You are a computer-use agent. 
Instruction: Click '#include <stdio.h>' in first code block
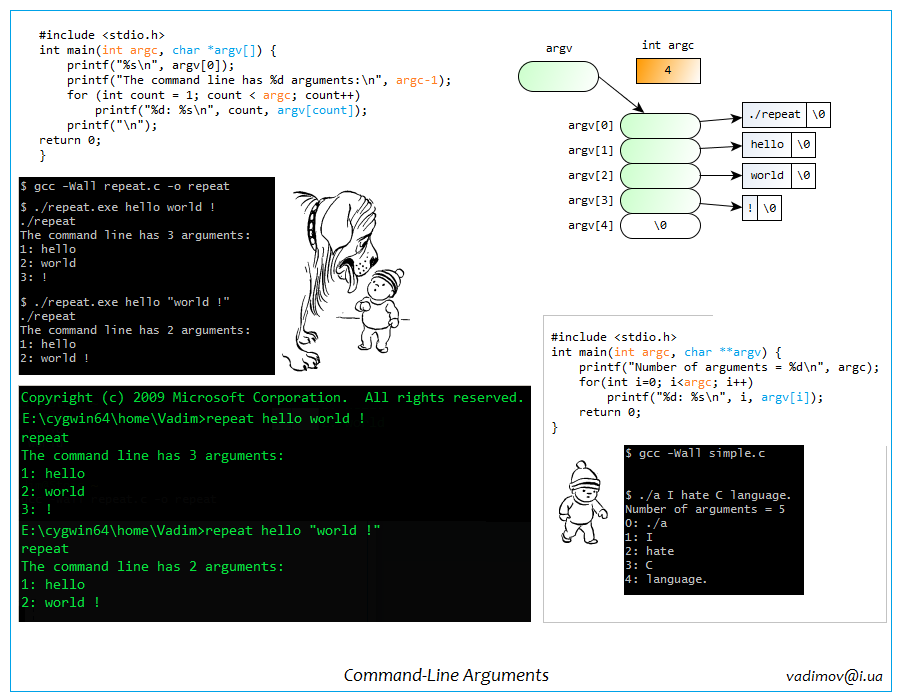click(x=102, y=35)
